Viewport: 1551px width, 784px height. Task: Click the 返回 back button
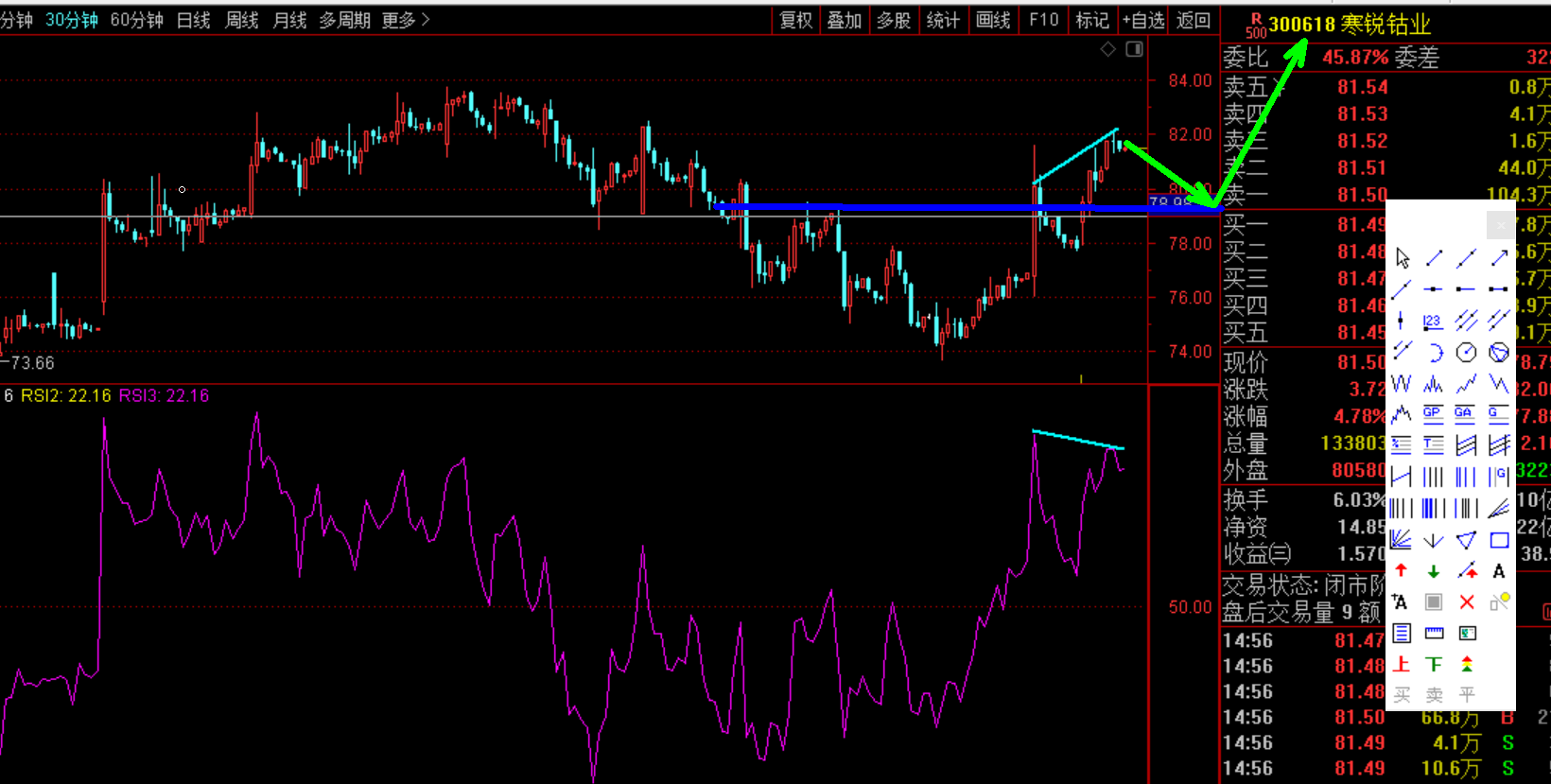click(1194, 20)
